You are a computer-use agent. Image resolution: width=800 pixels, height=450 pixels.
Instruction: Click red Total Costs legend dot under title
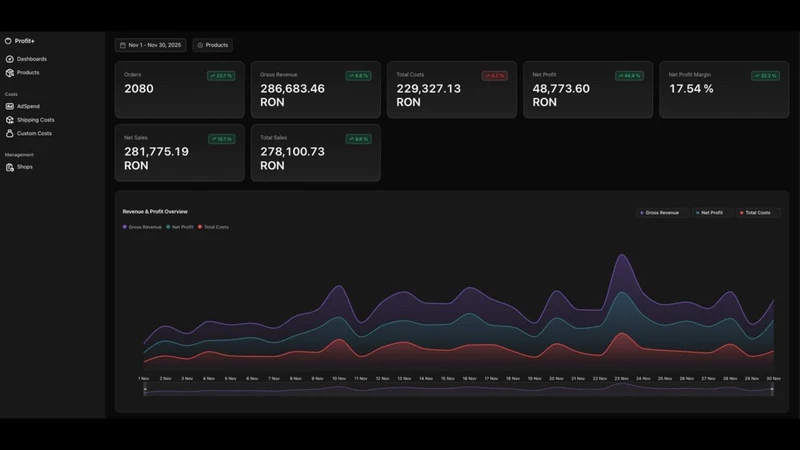coord(200,227)
